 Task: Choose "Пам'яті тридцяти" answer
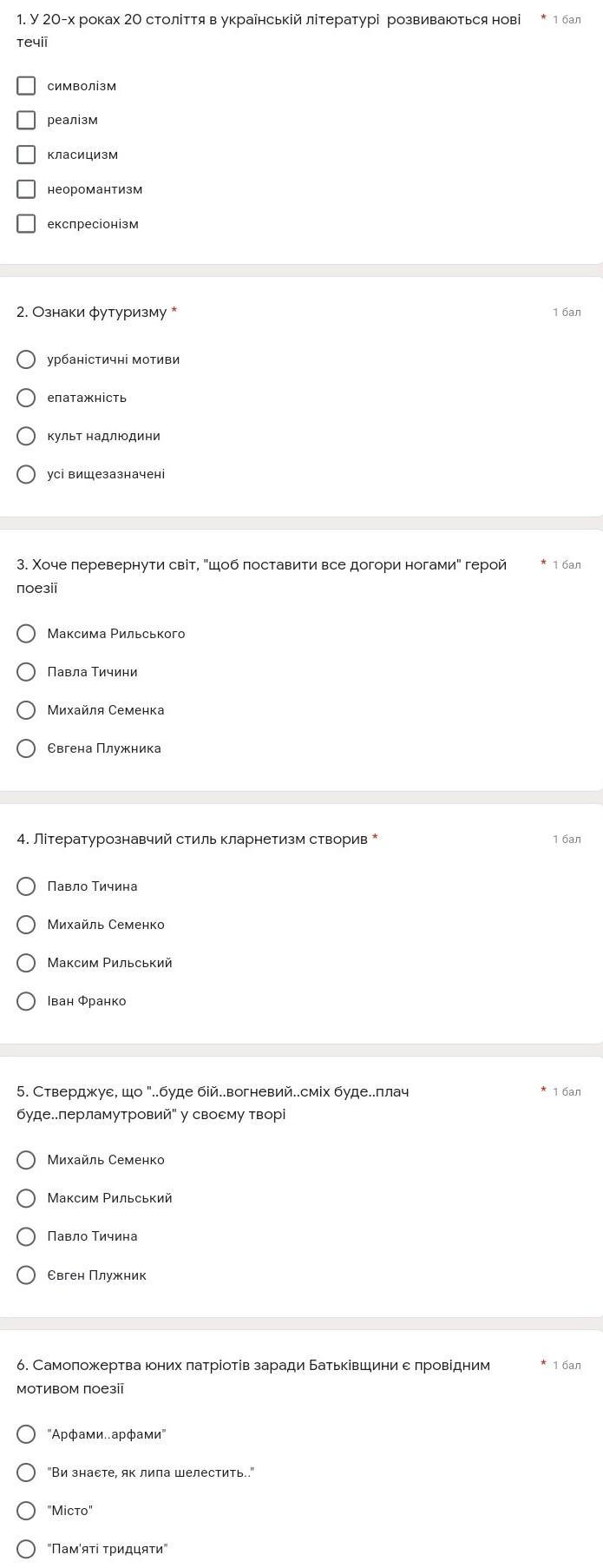tap(27, 1549)
